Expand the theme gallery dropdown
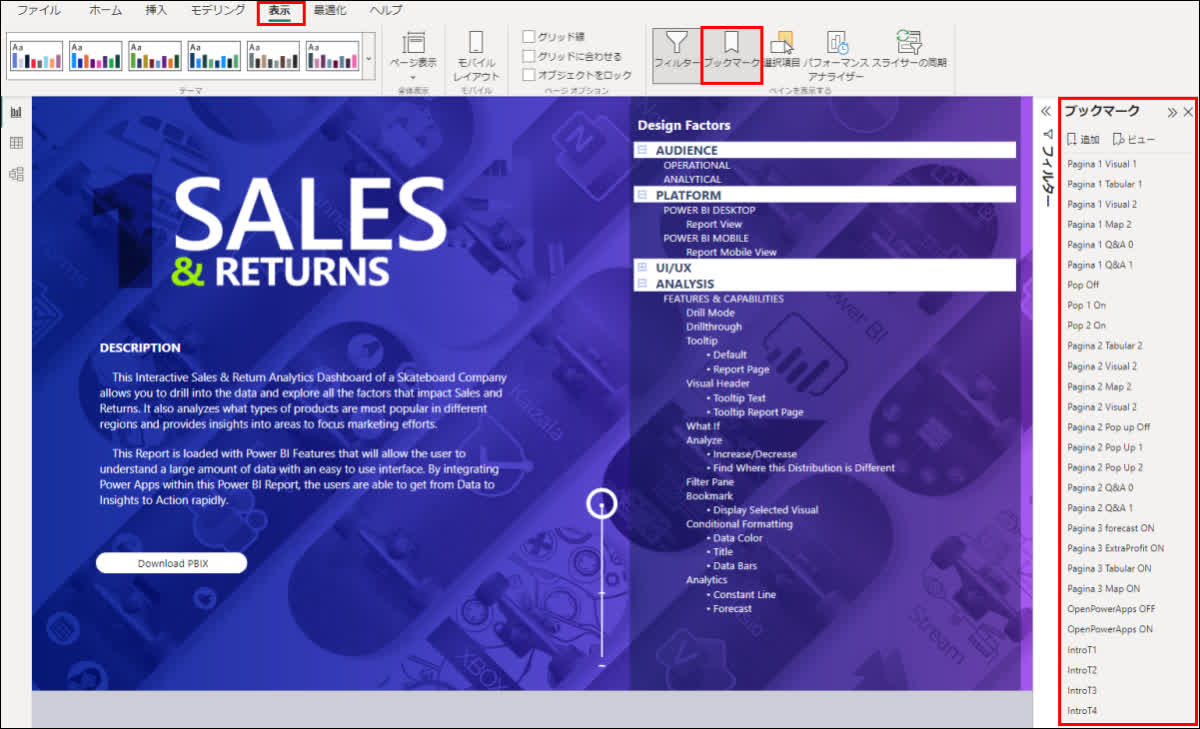 point(368,58)
